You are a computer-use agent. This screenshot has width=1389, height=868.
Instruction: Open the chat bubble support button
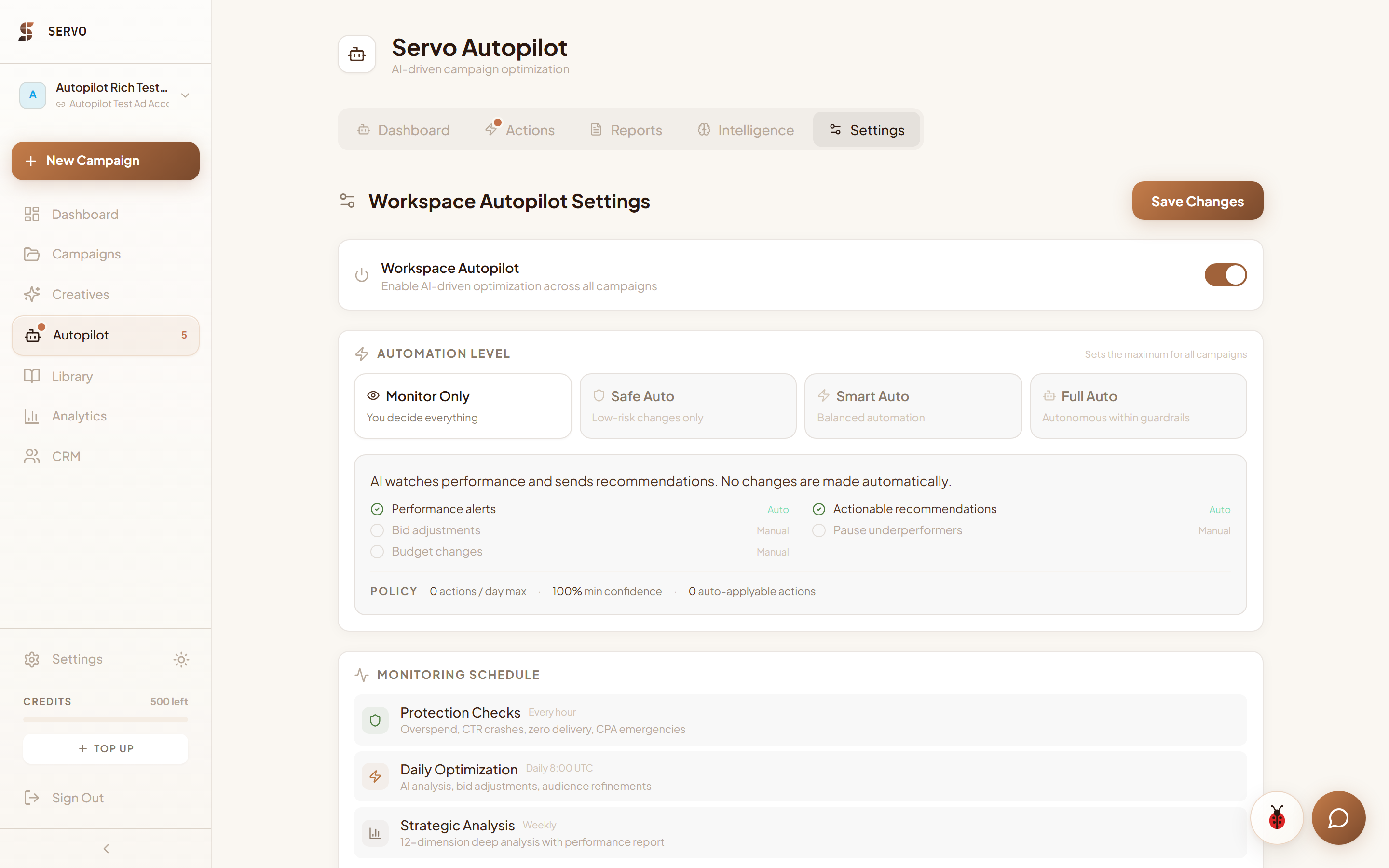(1338, 817)
